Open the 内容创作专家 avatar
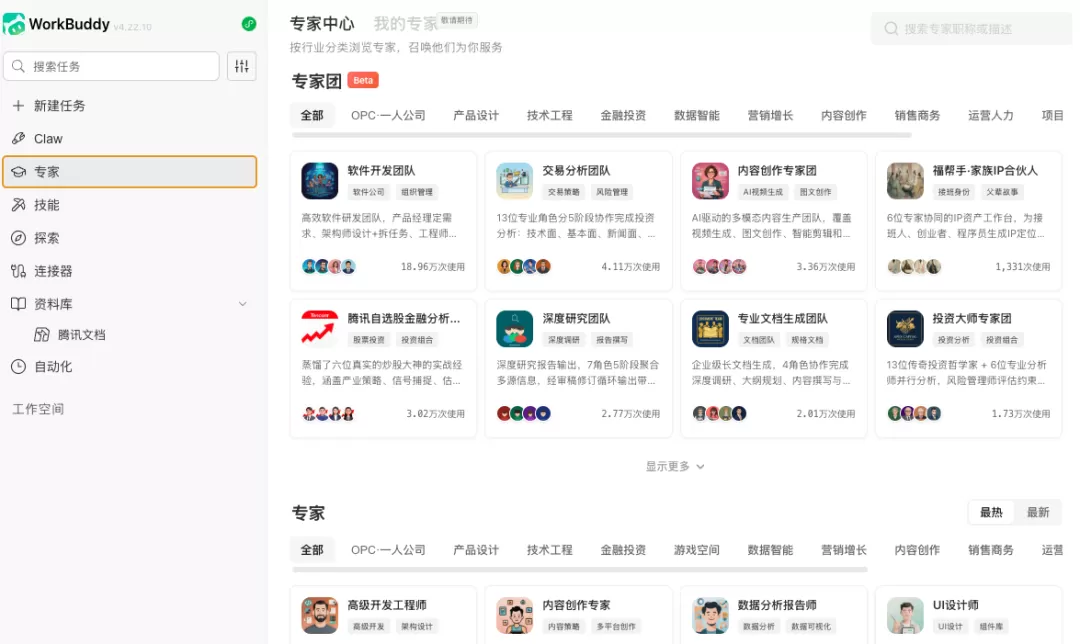The width and height of the screenshot is (1080, 644). point(515,615)
